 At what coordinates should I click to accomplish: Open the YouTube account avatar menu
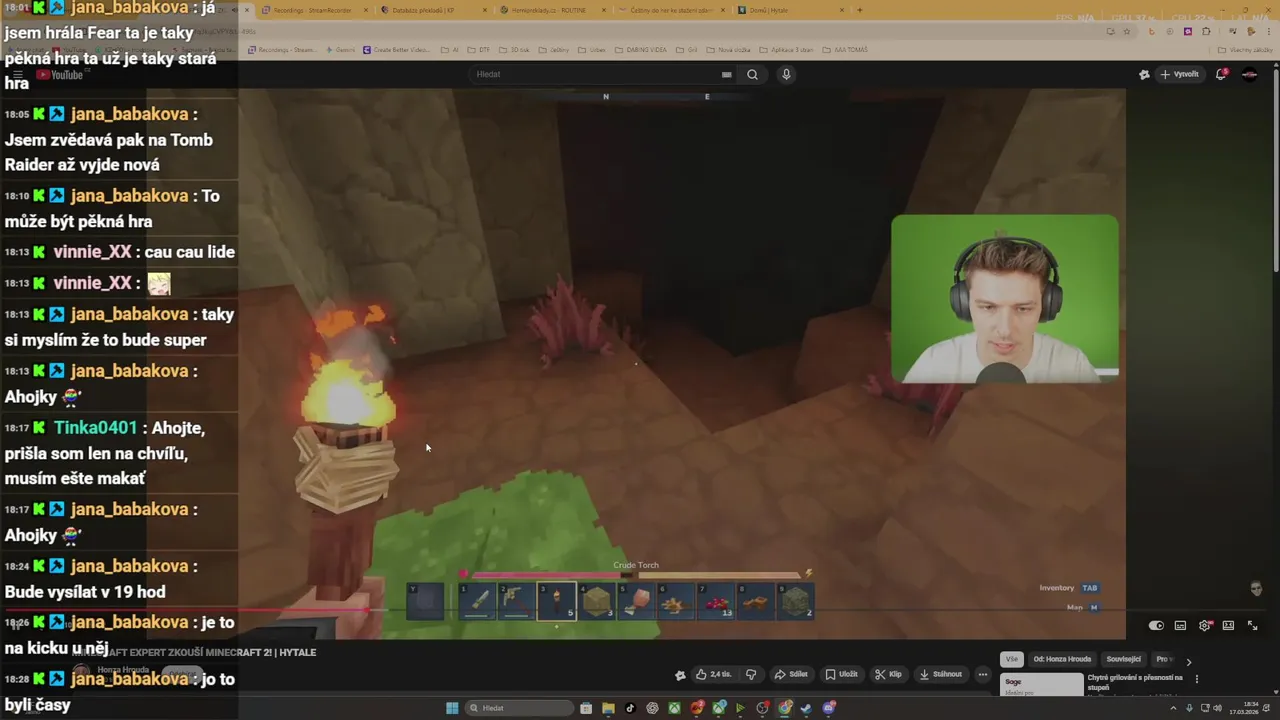[x=1249, y=74]
